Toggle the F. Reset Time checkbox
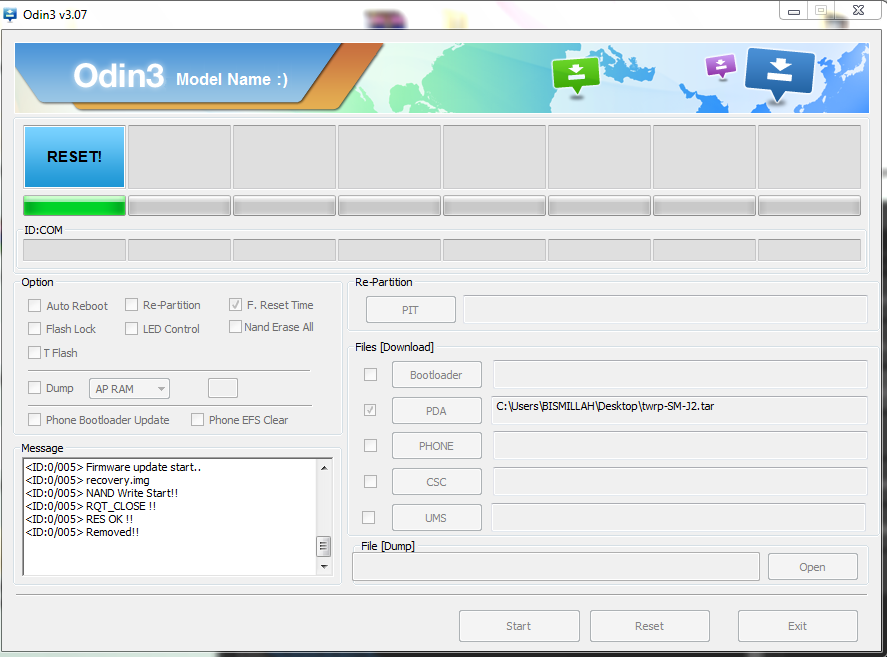 pos(235,304)
